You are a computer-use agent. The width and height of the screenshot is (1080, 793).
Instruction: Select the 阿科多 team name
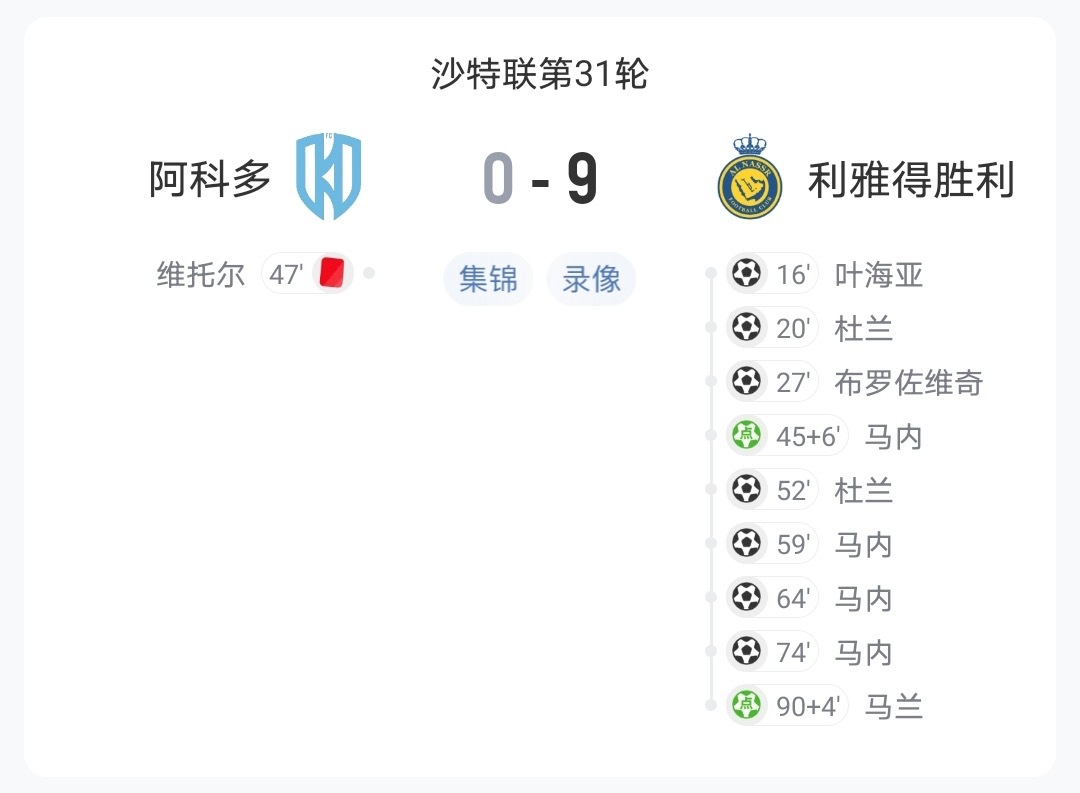click(210, 179)
